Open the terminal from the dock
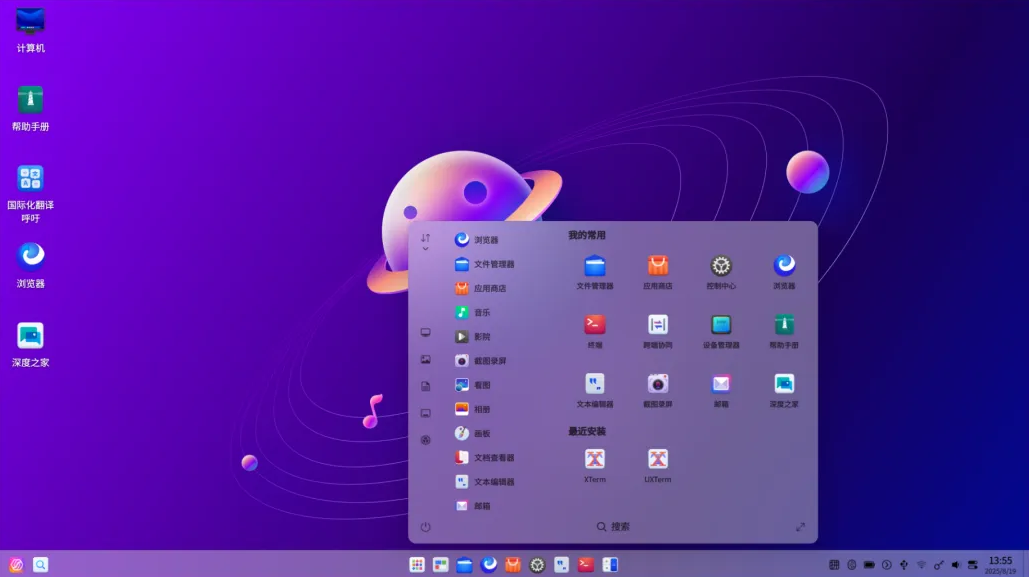This screenshot has height=577, width=1029. click(586, 565)
